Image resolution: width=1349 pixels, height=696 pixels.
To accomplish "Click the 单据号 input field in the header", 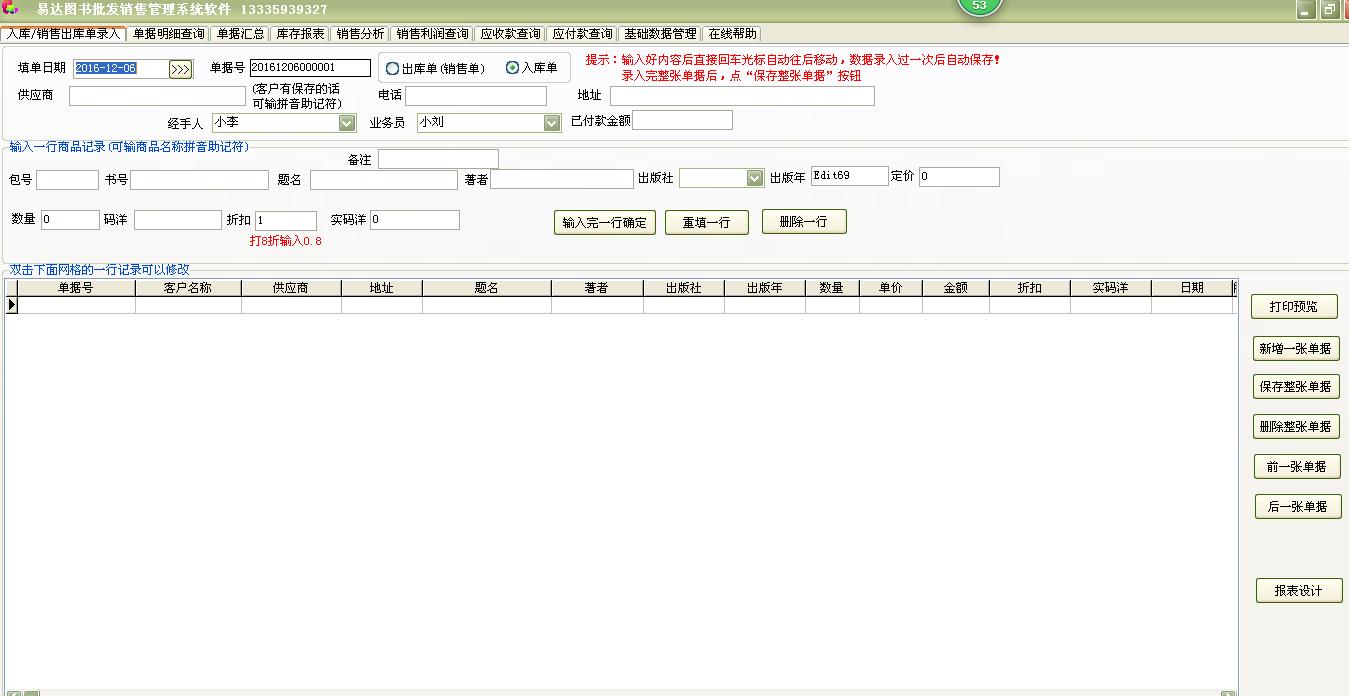I will click(x=310, y=68).
